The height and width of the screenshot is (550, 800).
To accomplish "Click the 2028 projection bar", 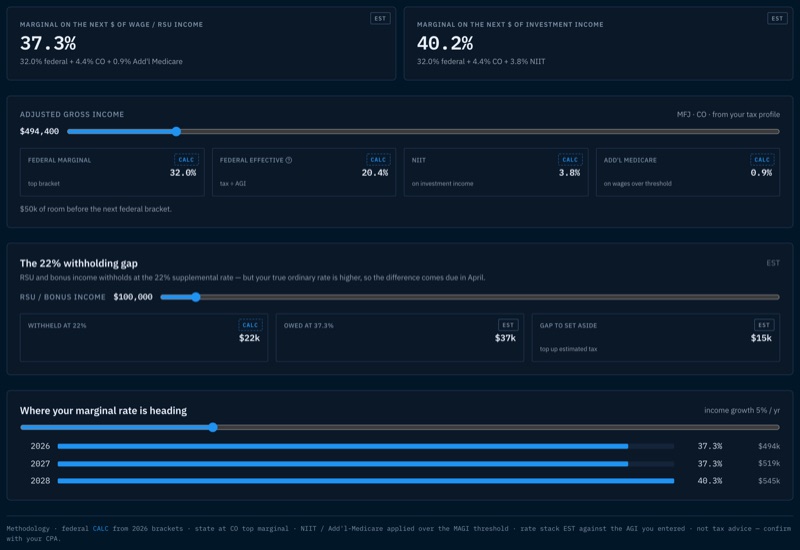I will 366,481.
